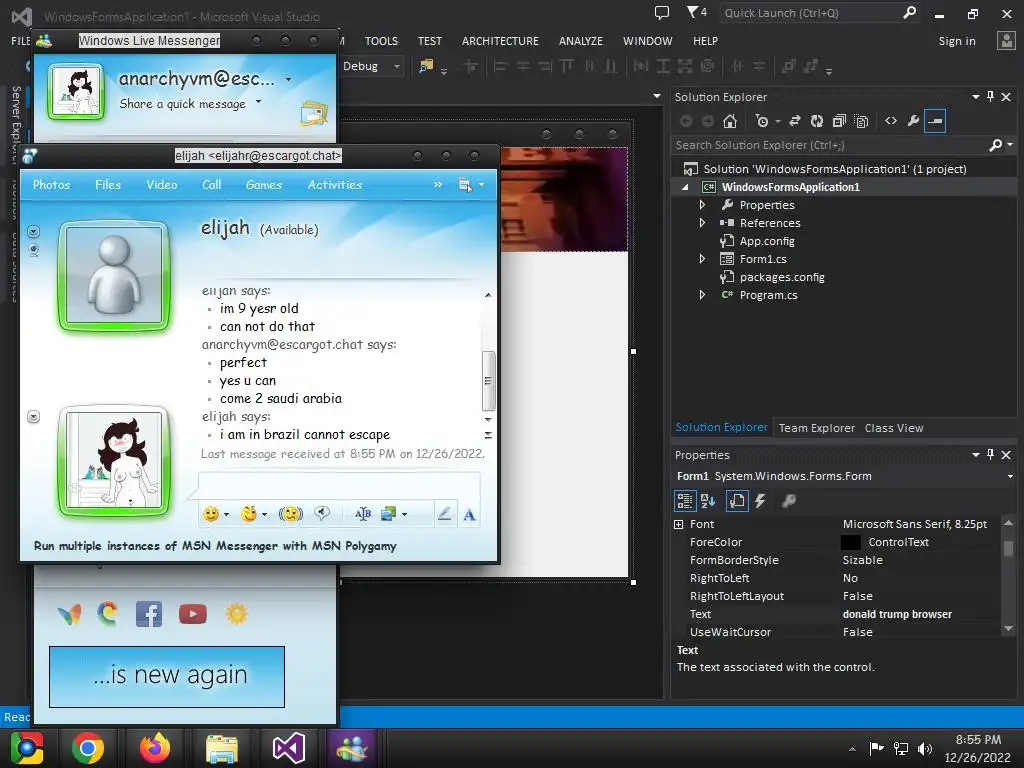Open the notifications flag icon in title bar
1024x768 pixels.
696,12
